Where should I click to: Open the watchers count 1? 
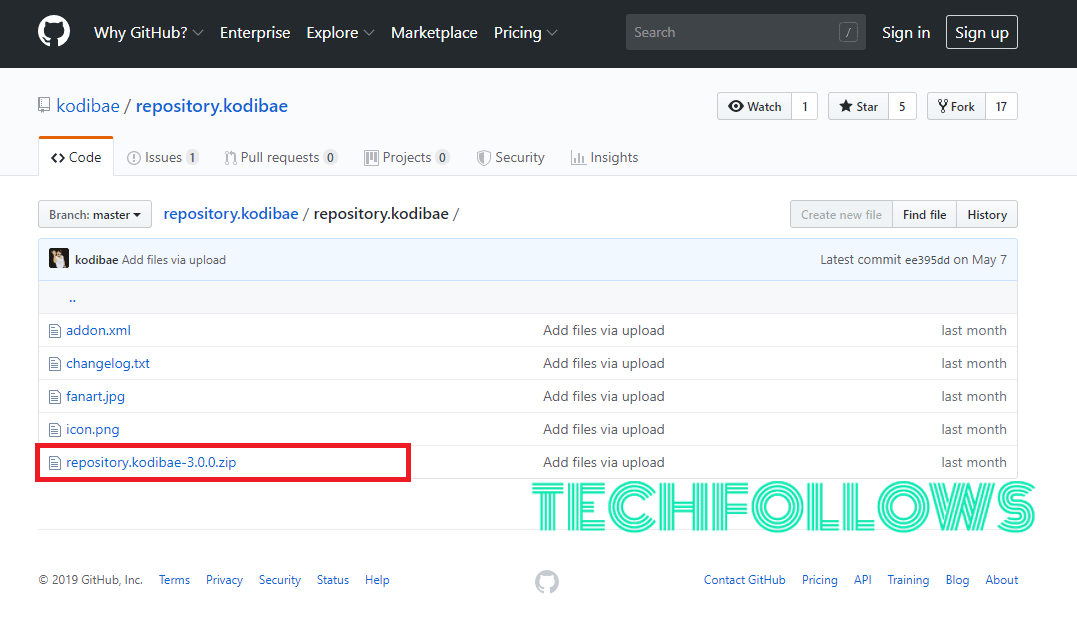[x=804, y=106]
